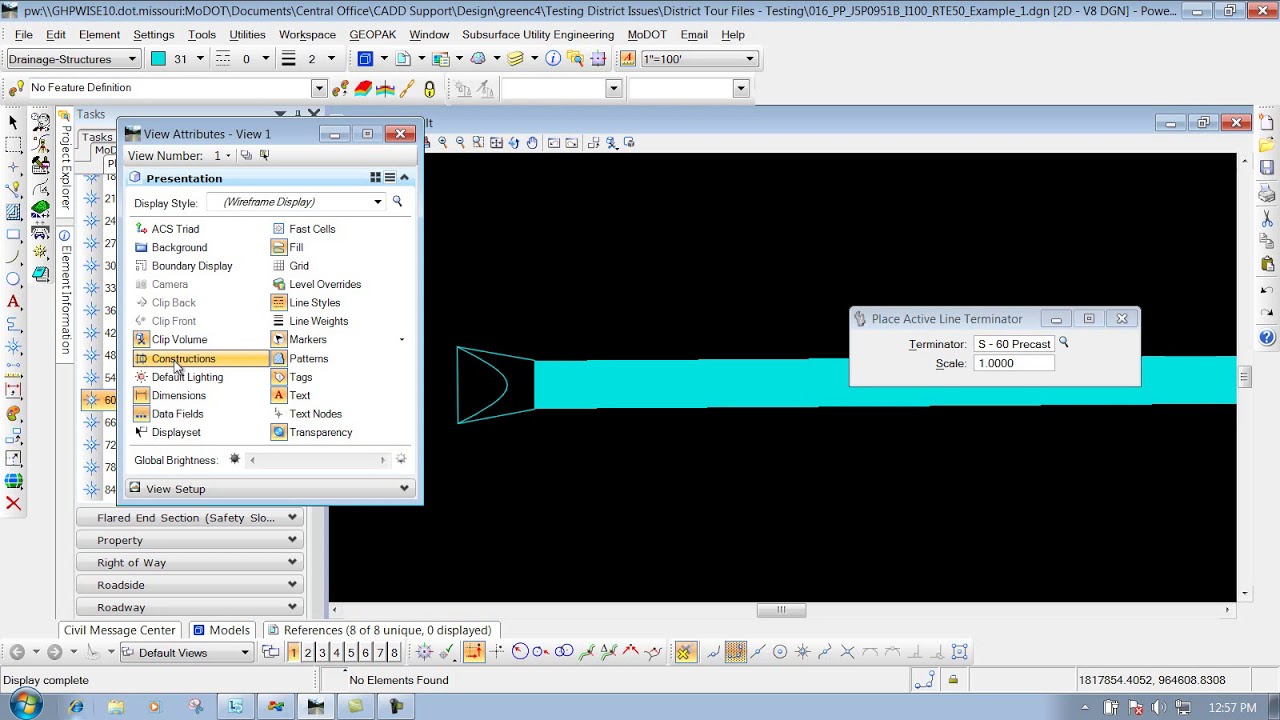Open Internet Explorer from taskbar
The image size is (1280, 720).
click(x=76, y=707)
